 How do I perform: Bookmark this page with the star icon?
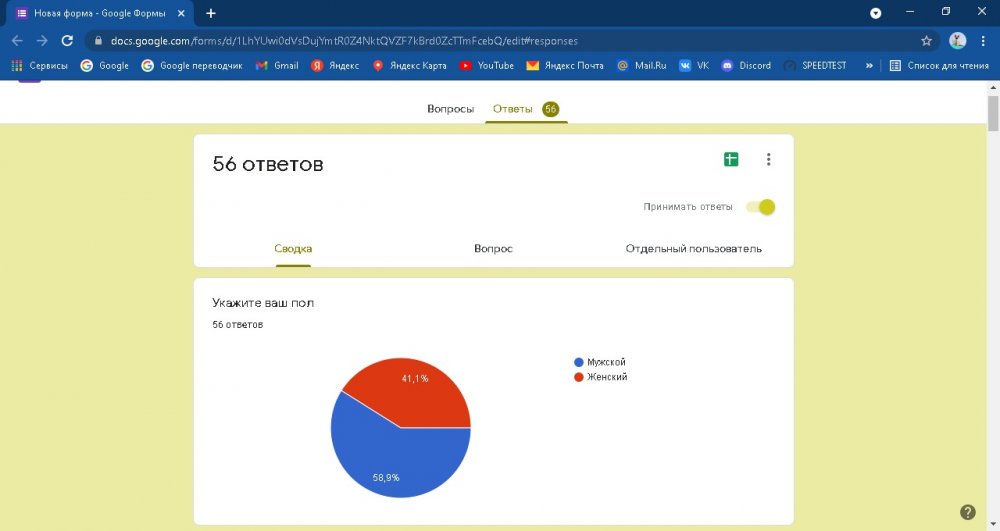tap(926, 41)
